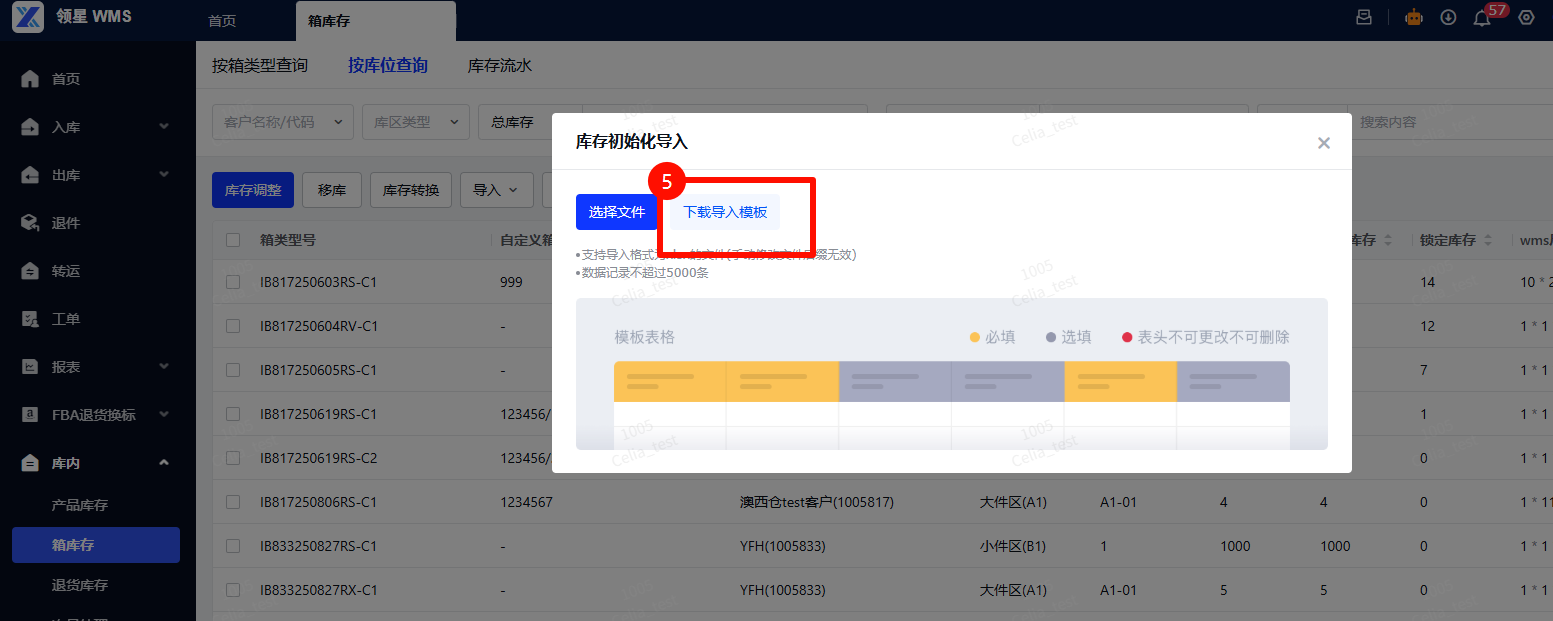Open the 客户名称/代码 dropdown

[283, 122]
